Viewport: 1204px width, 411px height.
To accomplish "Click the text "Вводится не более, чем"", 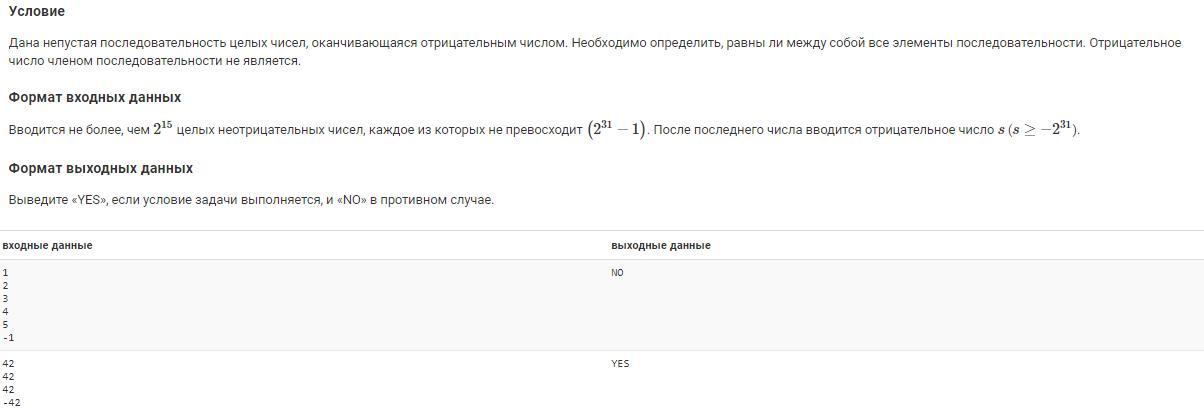I will (78, 130).
